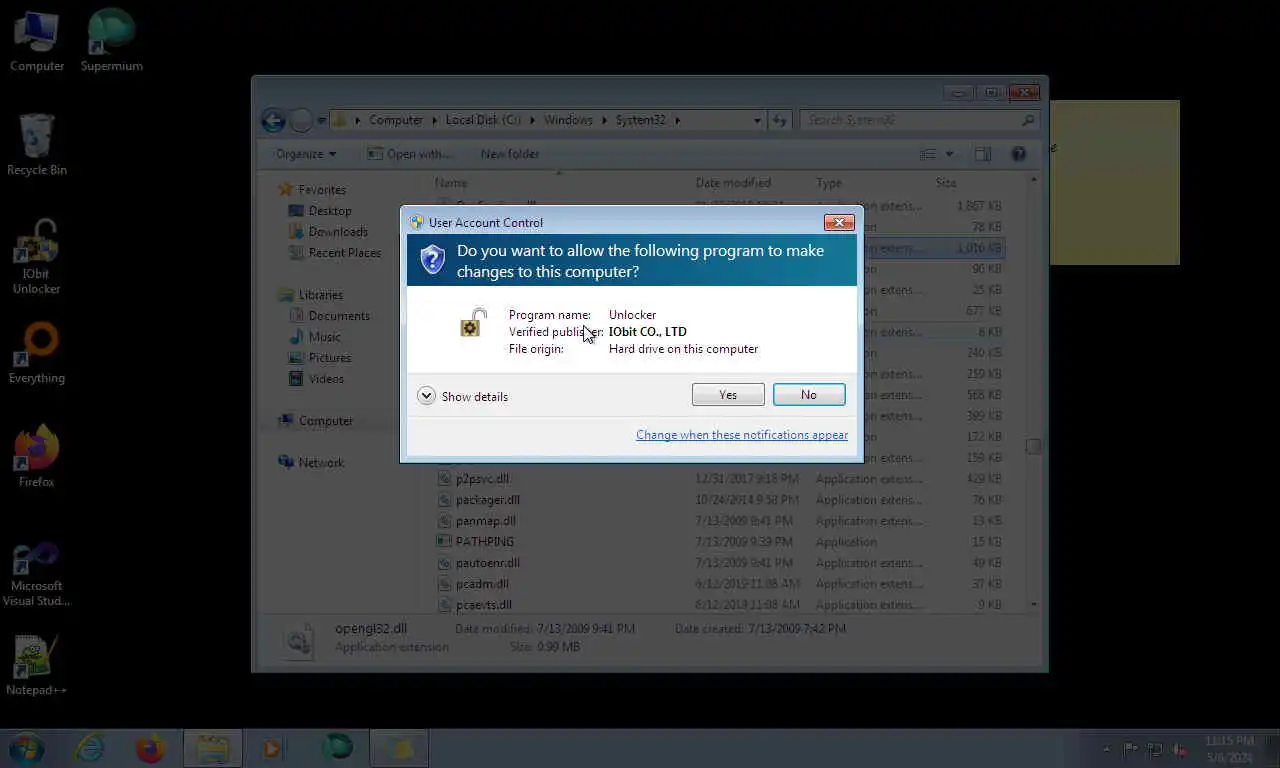This screenshot has height=768, width=1280.
Task: Select Windows in the address breadcrumb
Action: click(x=568, y=120)
